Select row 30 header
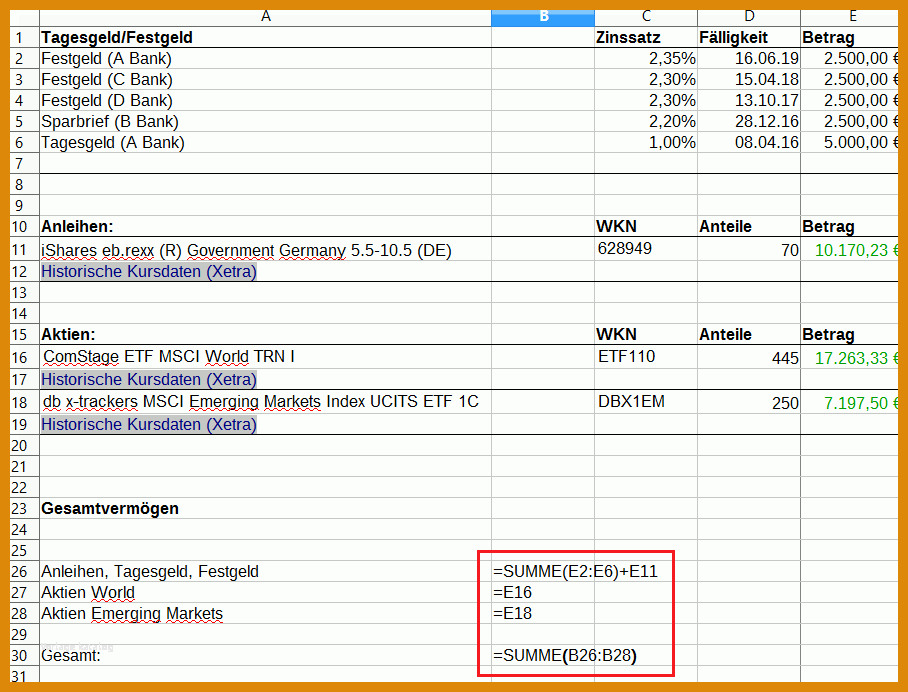The height and width of the screenshot is (692, 908). [24, 656]
